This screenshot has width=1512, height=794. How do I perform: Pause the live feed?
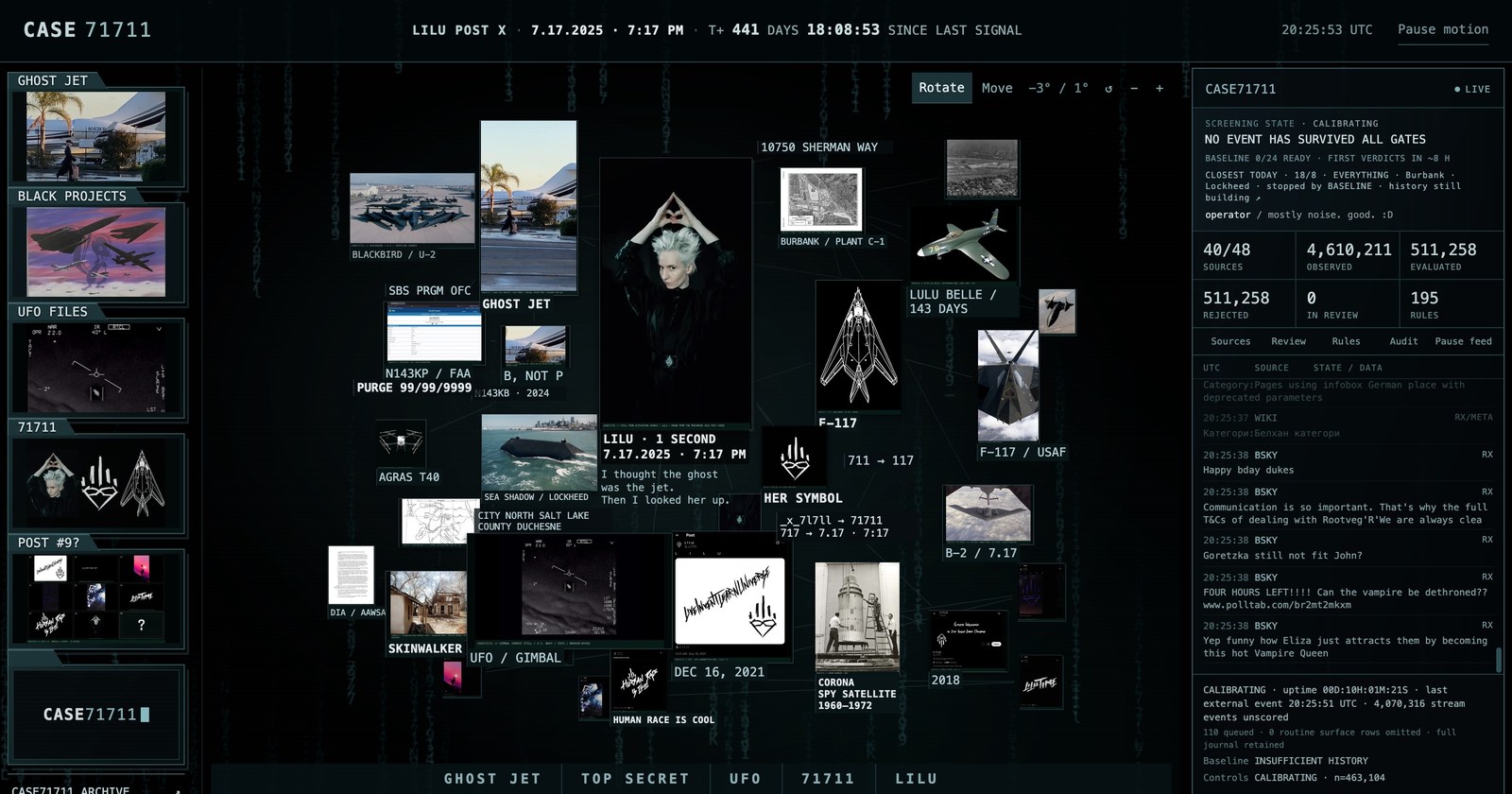pos(1464,341)
